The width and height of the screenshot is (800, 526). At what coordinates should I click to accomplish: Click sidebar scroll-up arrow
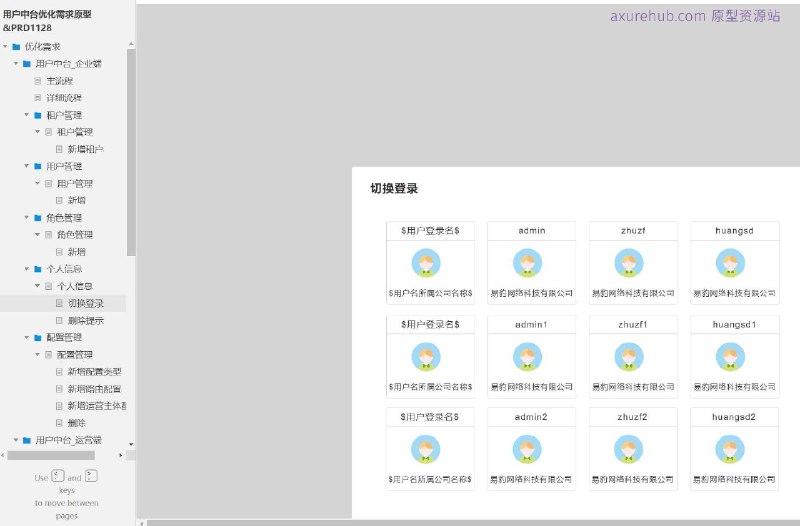click(131, 44)
